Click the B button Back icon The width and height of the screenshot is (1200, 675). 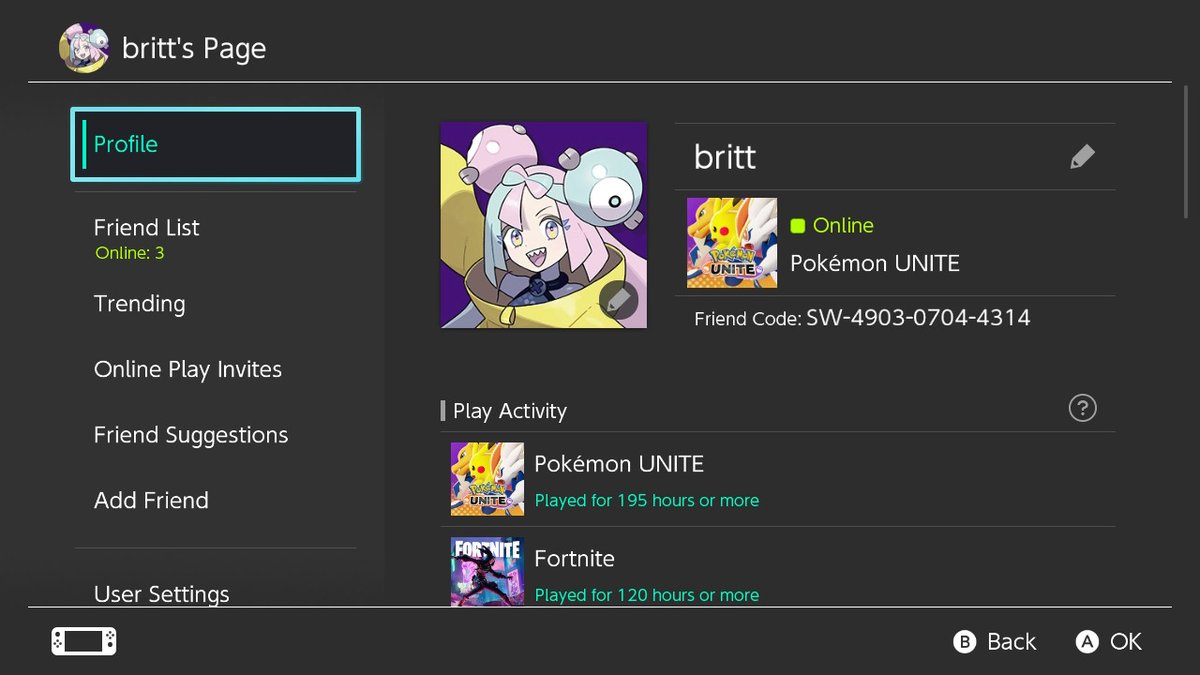coord(965,642)
